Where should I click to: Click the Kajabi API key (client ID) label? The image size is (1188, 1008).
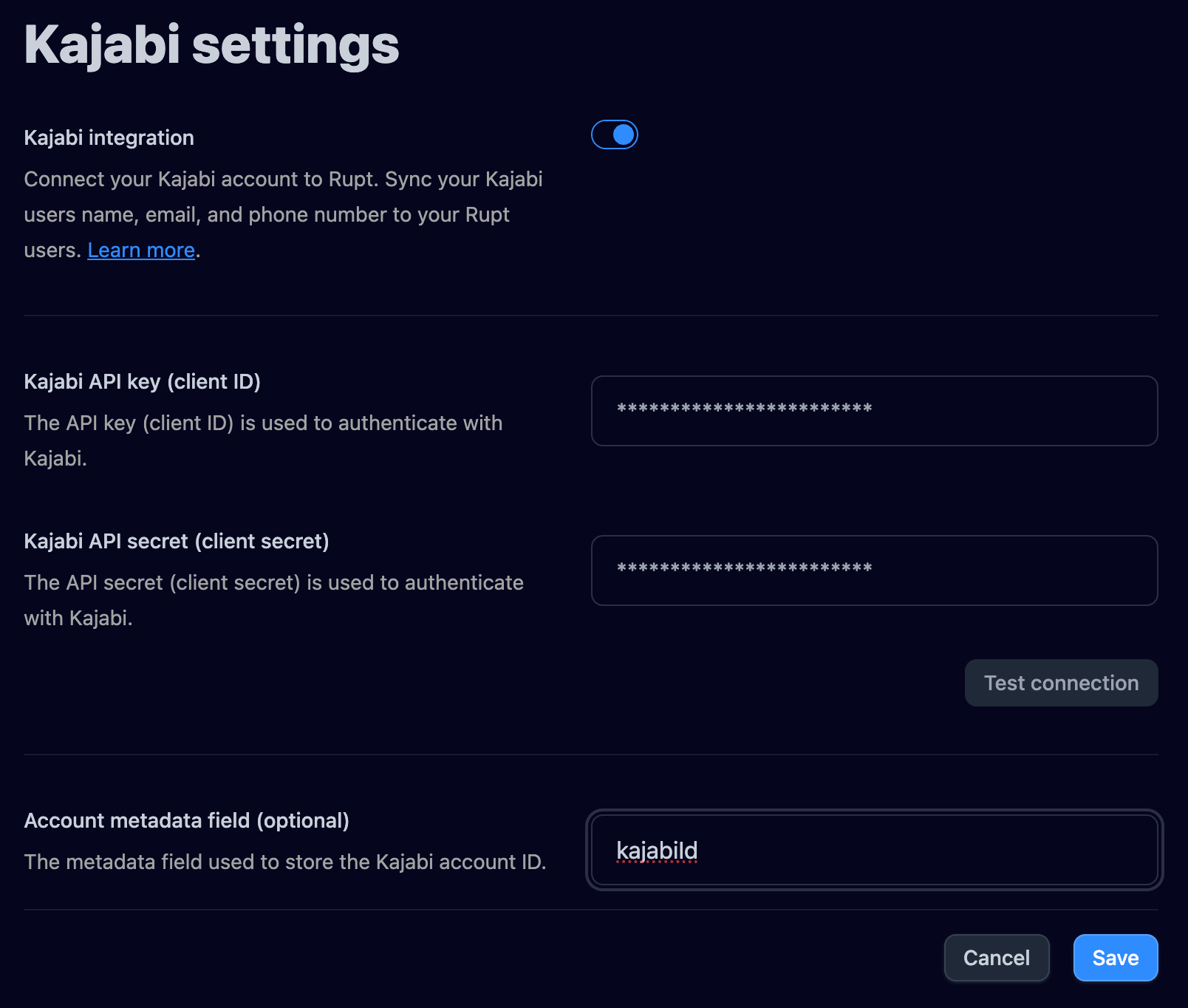(143, 381)
